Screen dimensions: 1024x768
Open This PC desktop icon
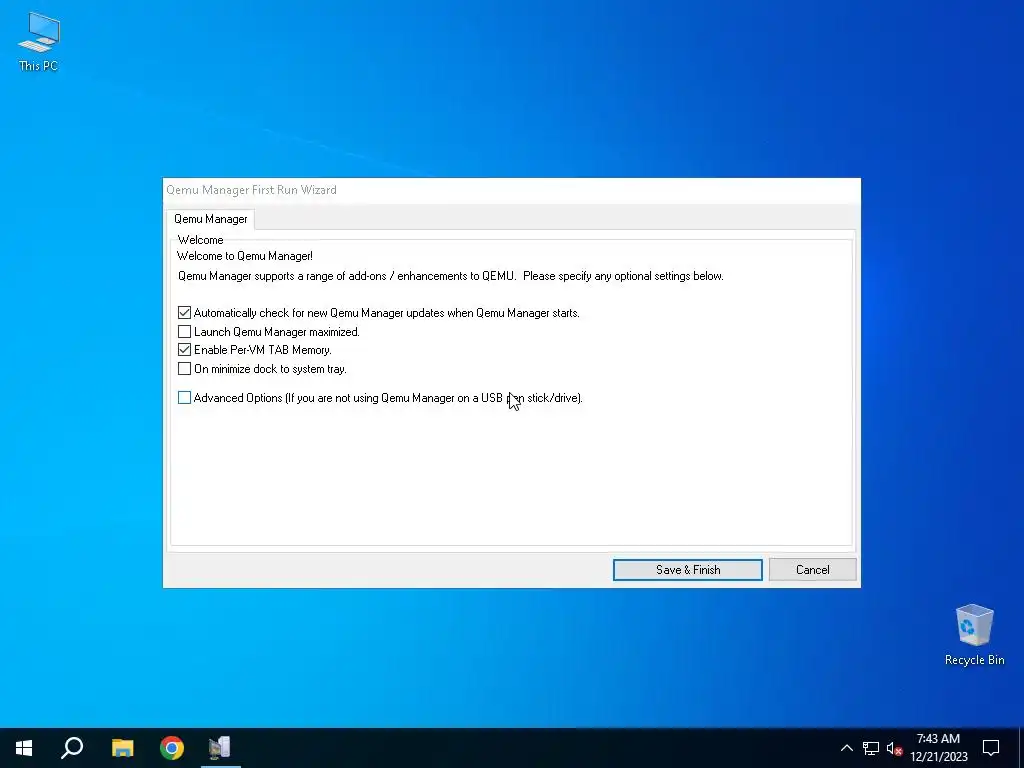[39, 40]
